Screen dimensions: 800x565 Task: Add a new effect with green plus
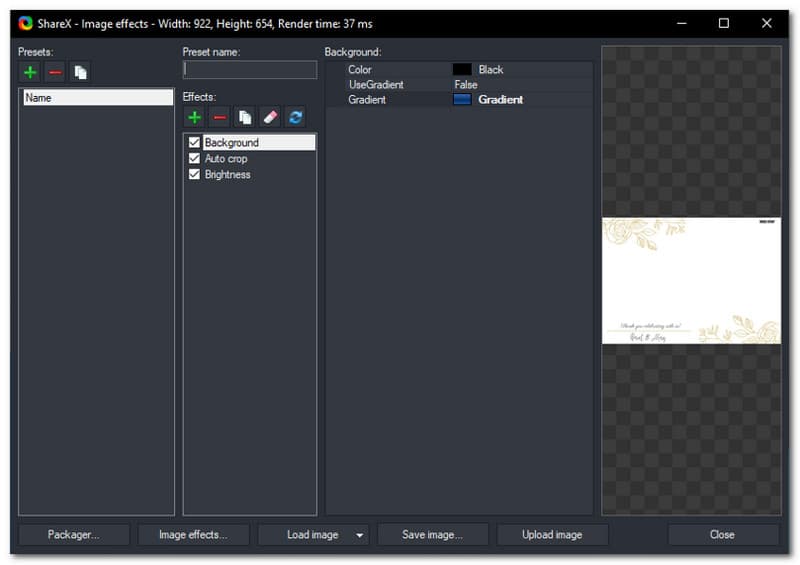tap(194, 118)
